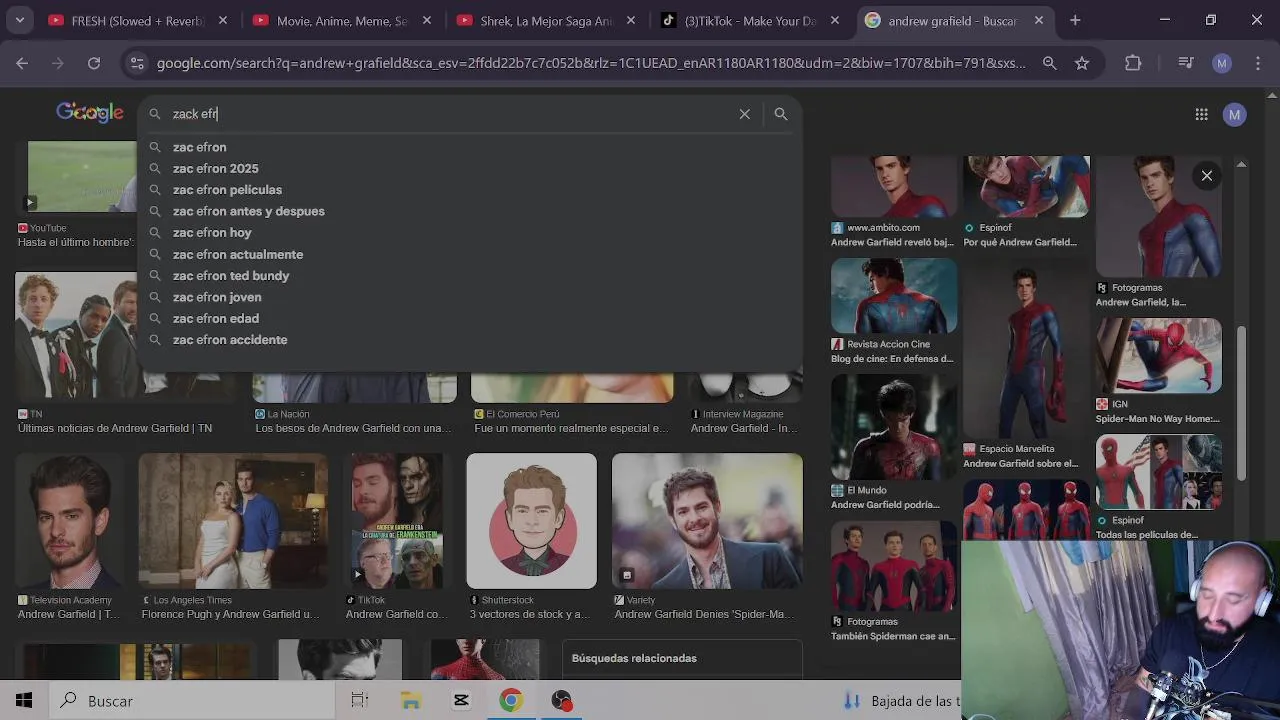Select suggestion zac efron
This screenshot has height=720, width=1280.
pos(469,147)
